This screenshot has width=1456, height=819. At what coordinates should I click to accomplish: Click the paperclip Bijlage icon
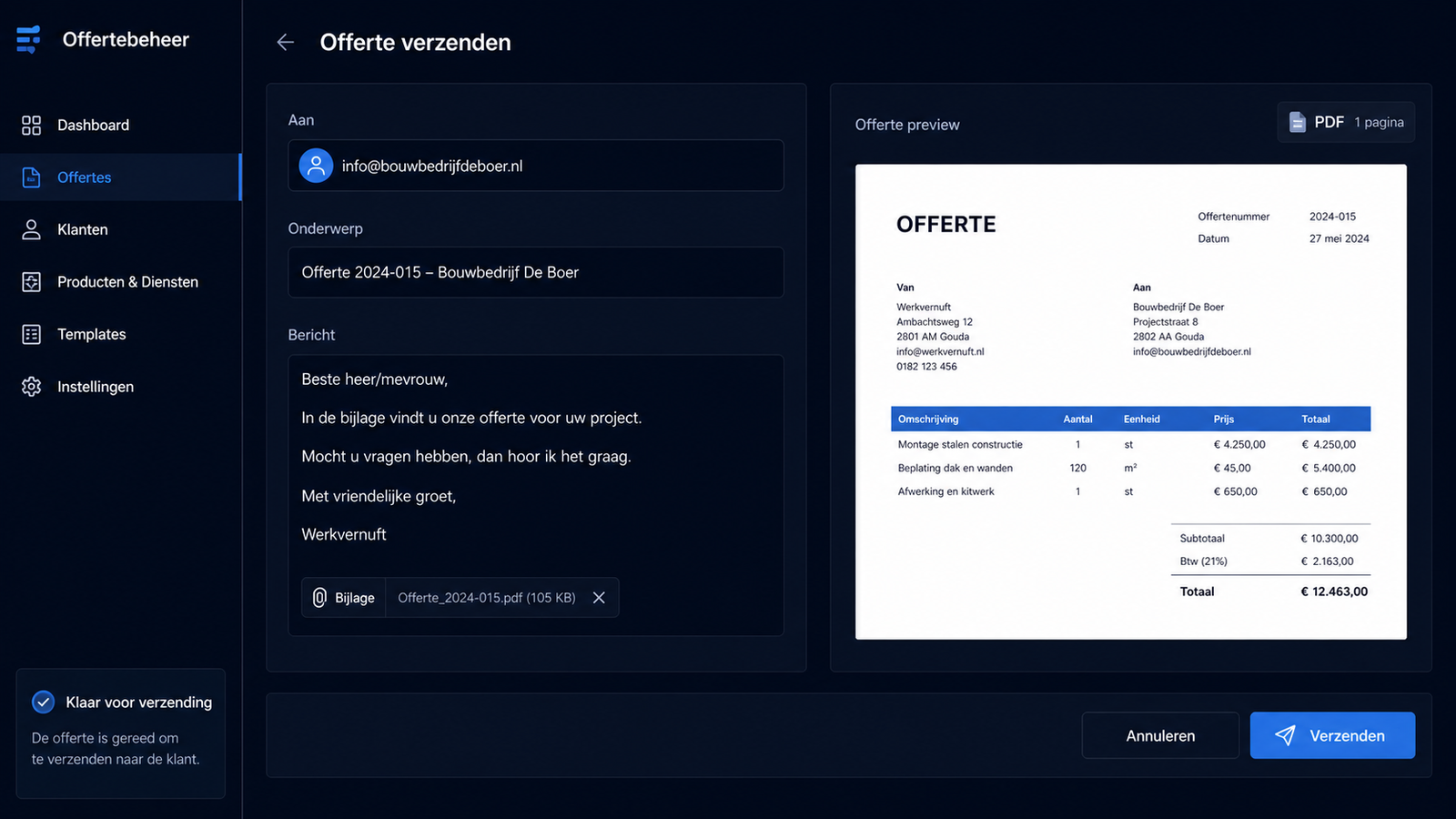pyautogui.click(x=319, y=598)
